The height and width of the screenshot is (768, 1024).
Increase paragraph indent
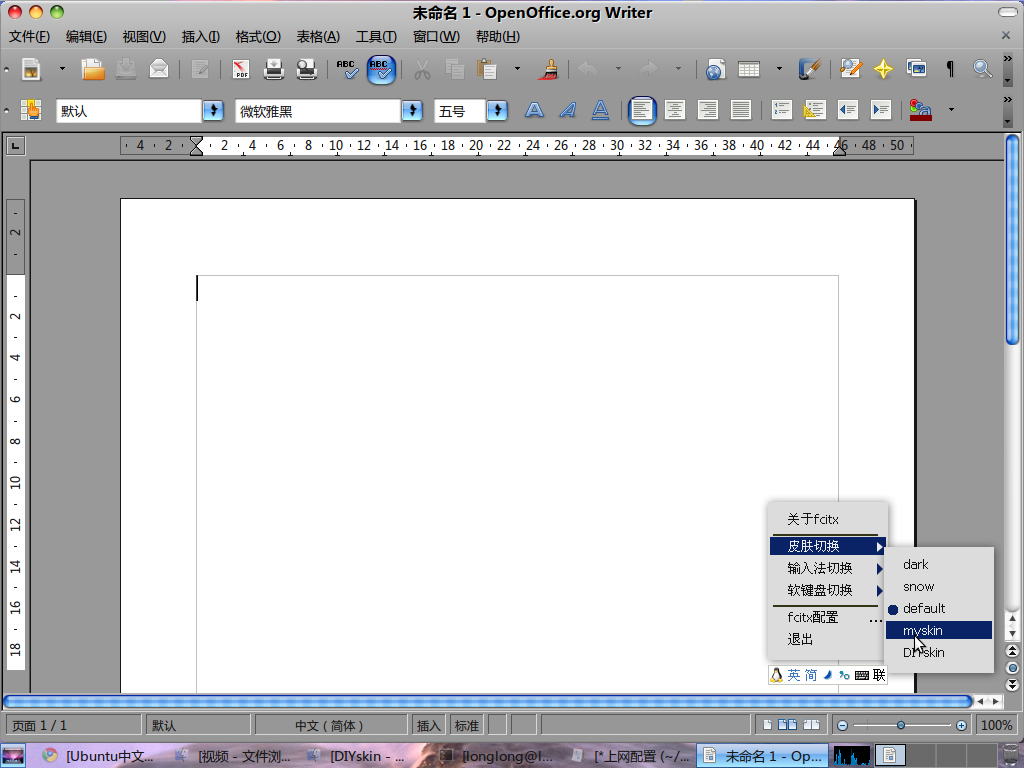[x=880, y=110]
